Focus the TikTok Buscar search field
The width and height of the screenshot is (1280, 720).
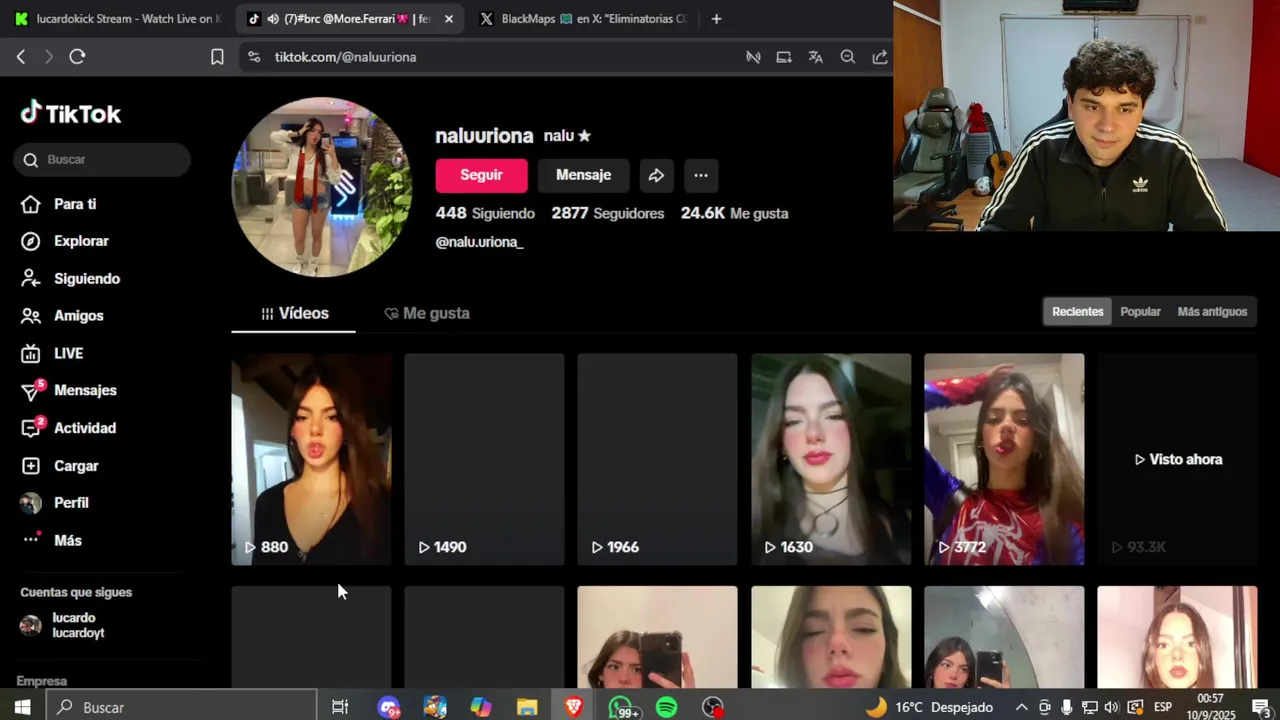click(102, 160)
